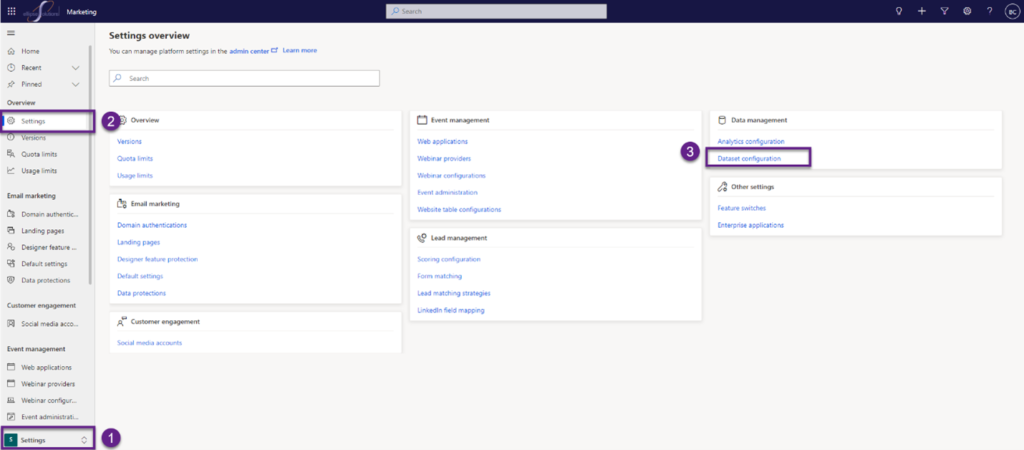Open the advanced find funnel icon
Image resolution: width=1024 pixels, height=450 pixels.
point(944,11)
